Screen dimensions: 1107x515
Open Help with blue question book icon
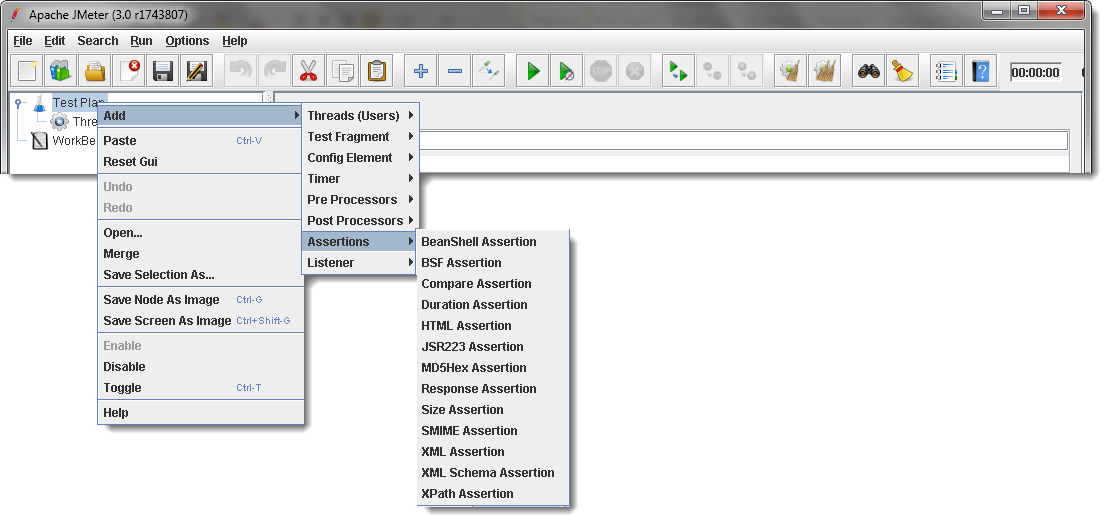point(981,71)
